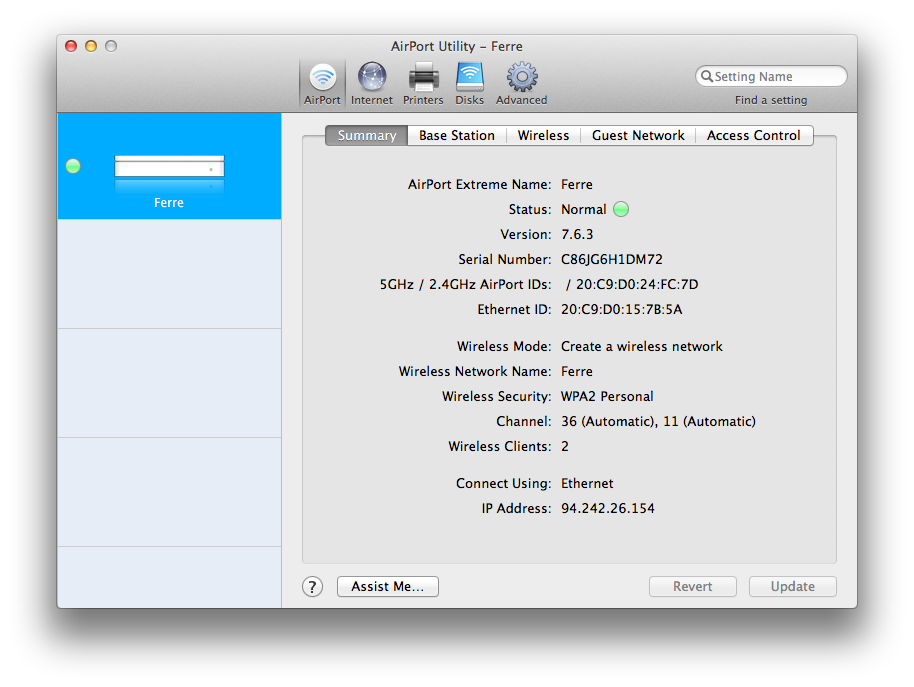Click 'Create a wireless network' value

click(x=642, y=347)
